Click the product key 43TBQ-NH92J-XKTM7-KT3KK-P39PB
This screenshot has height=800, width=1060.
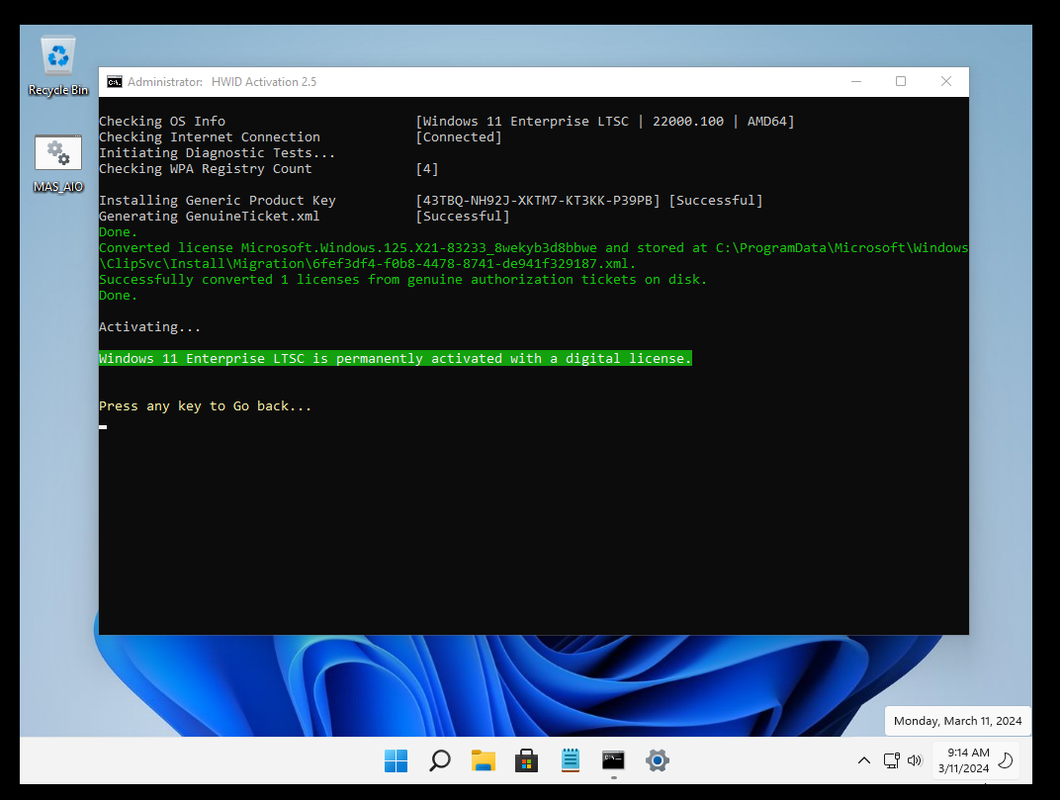(x=537, y=200)
